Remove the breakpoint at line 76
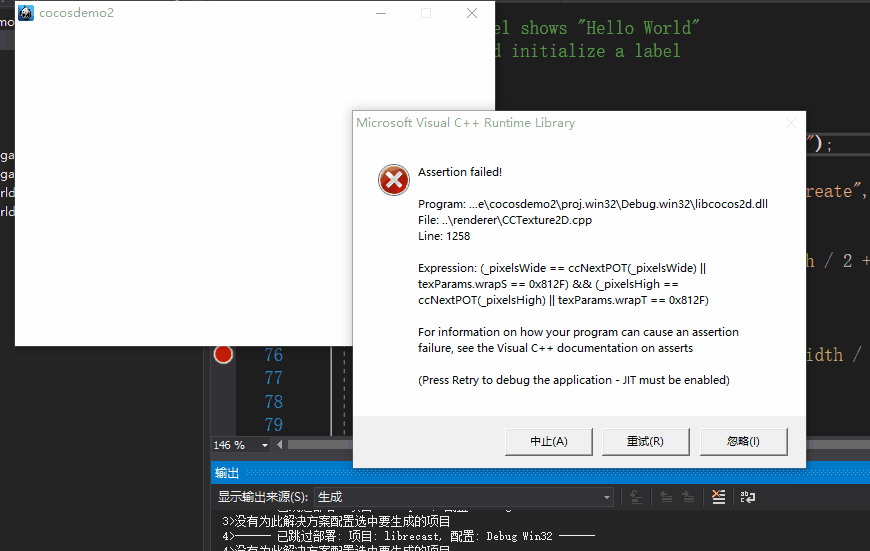The height and width of the screenshot is (551, 870). pos(223,355)
